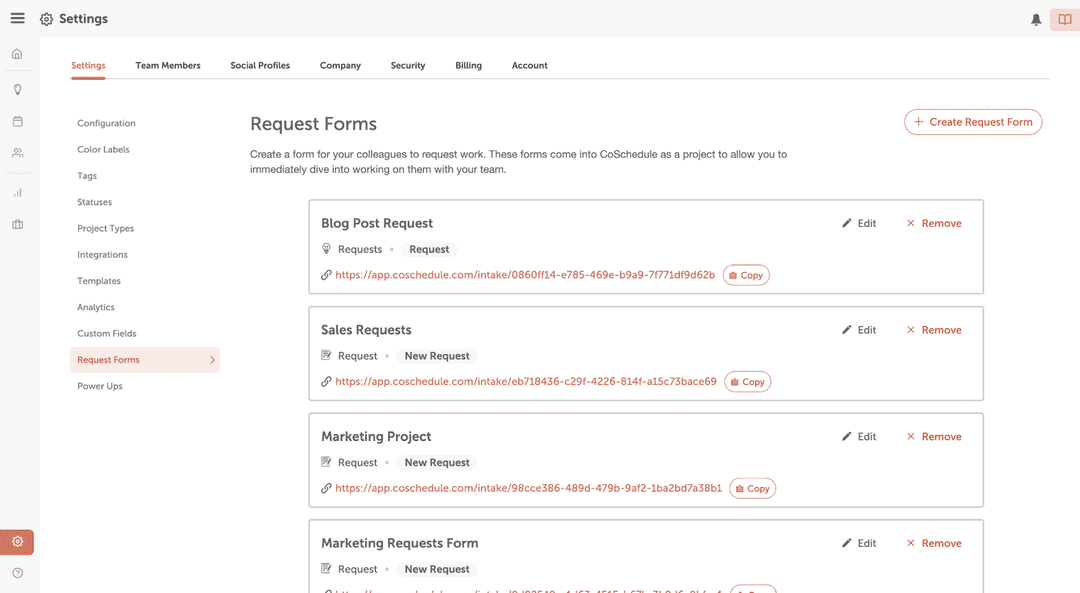Remove the Sales Requests form
The image size is (1080, 593).
tap(933, 329)
